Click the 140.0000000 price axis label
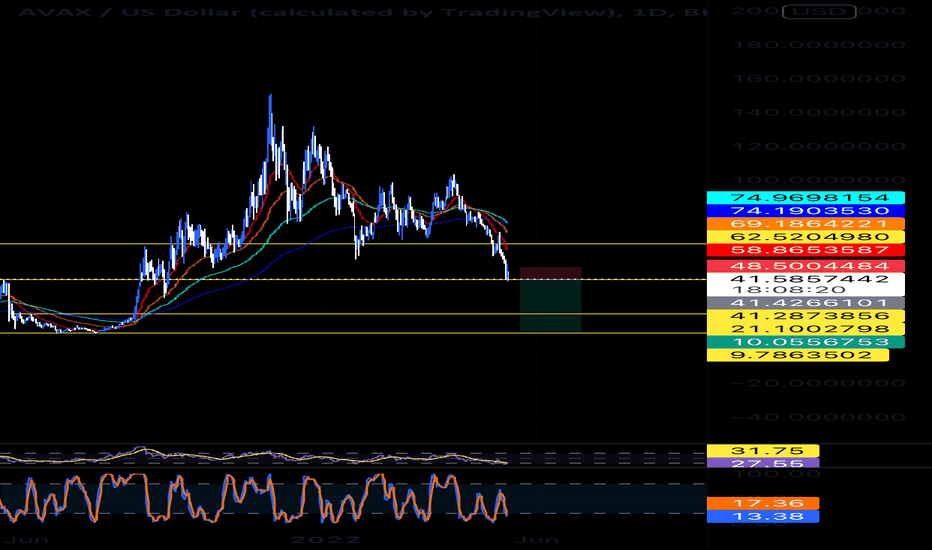Image resolution: width=932 pixels, height=550 pixels. (819, 112)
